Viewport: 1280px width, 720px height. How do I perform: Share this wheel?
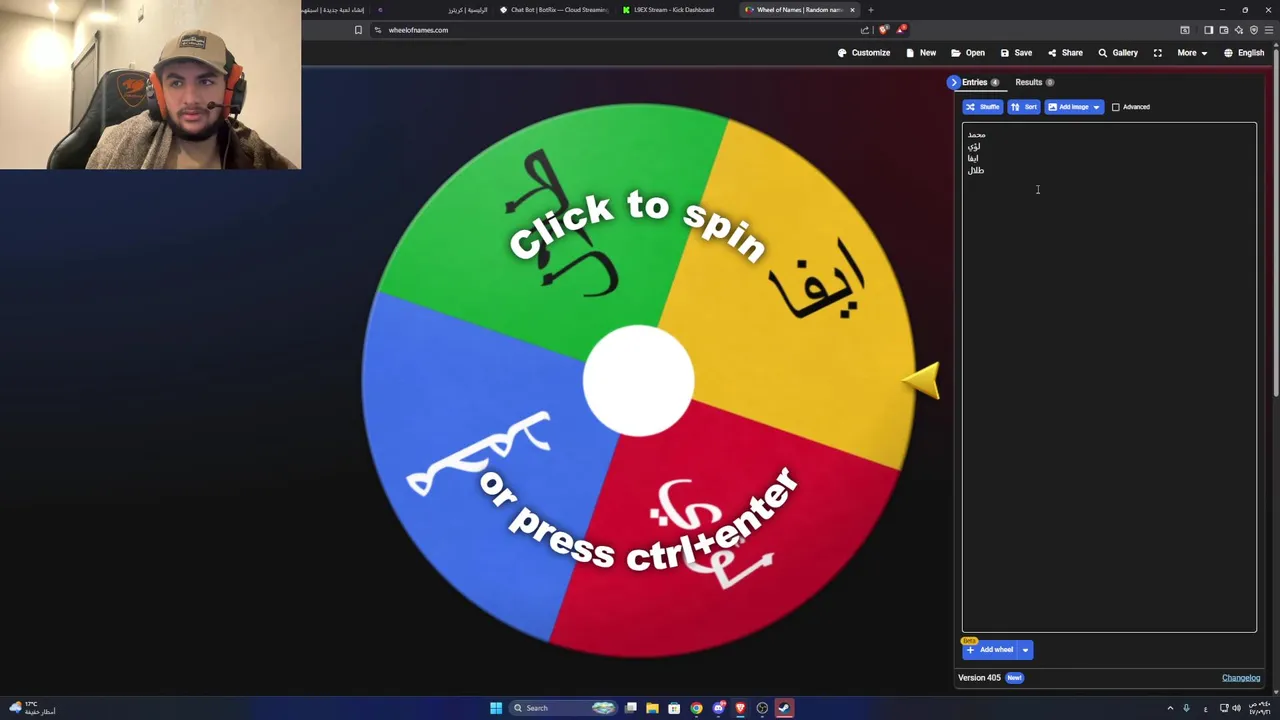1065,53
